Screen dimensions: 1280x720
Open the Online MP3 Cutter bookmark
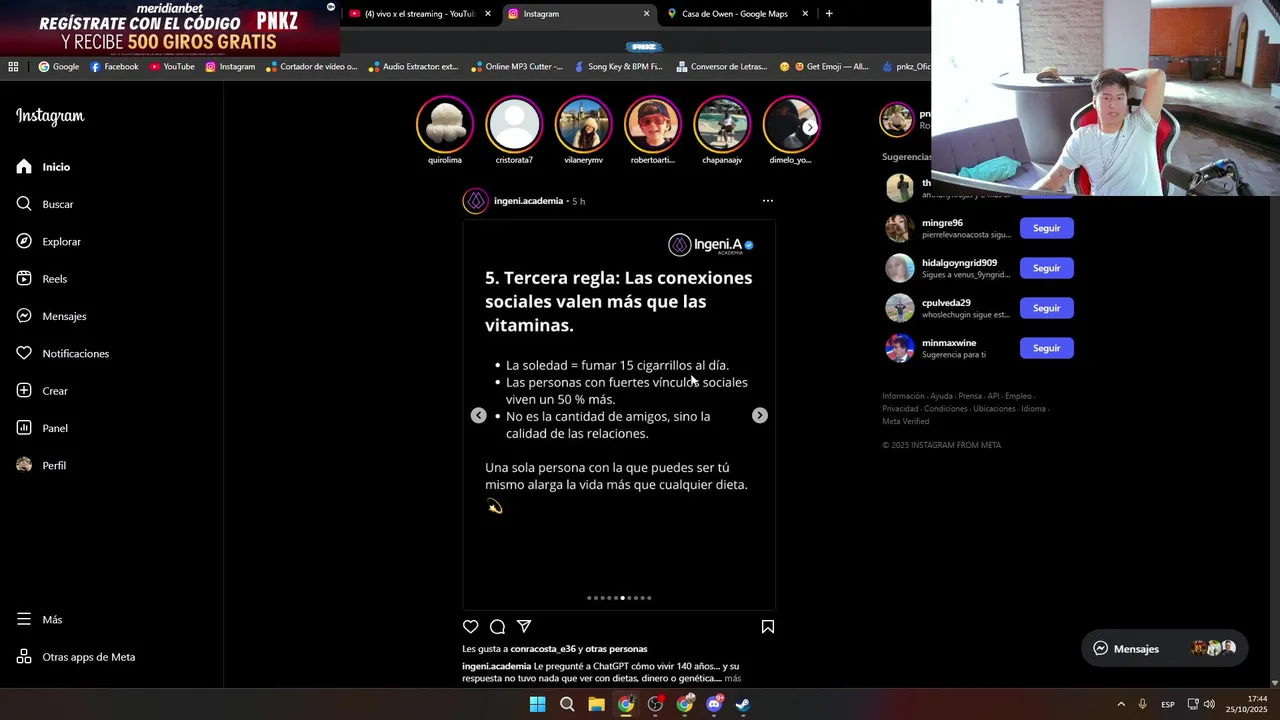tap(516, 67)
